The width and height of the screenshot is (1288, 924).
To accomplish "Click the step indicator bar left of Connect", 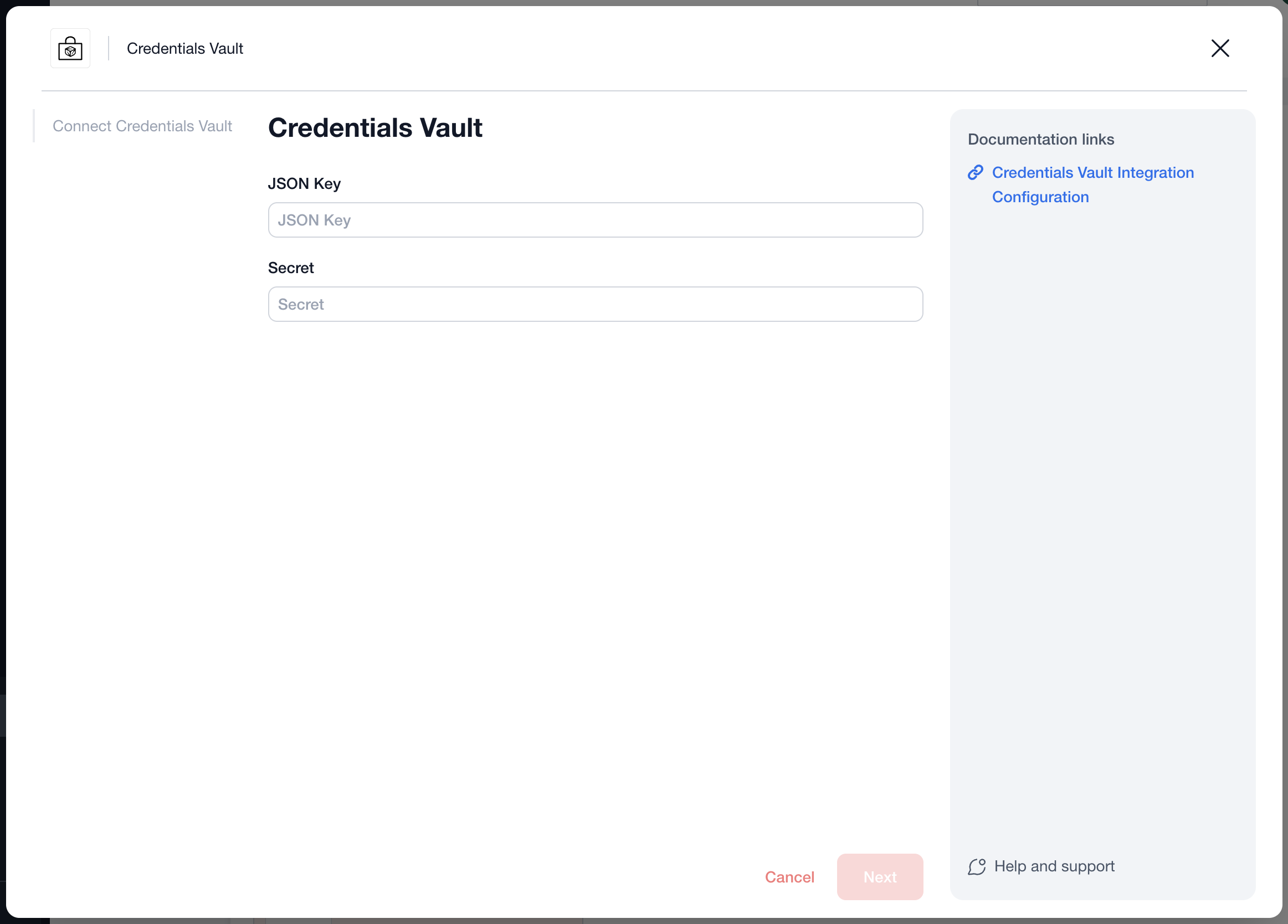I will tap(34, 126).
